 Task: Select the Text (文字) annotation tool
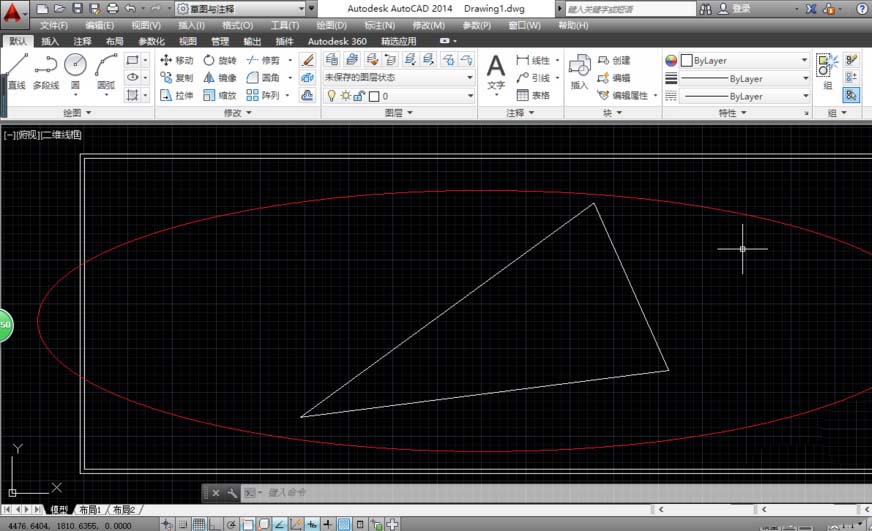496,72
